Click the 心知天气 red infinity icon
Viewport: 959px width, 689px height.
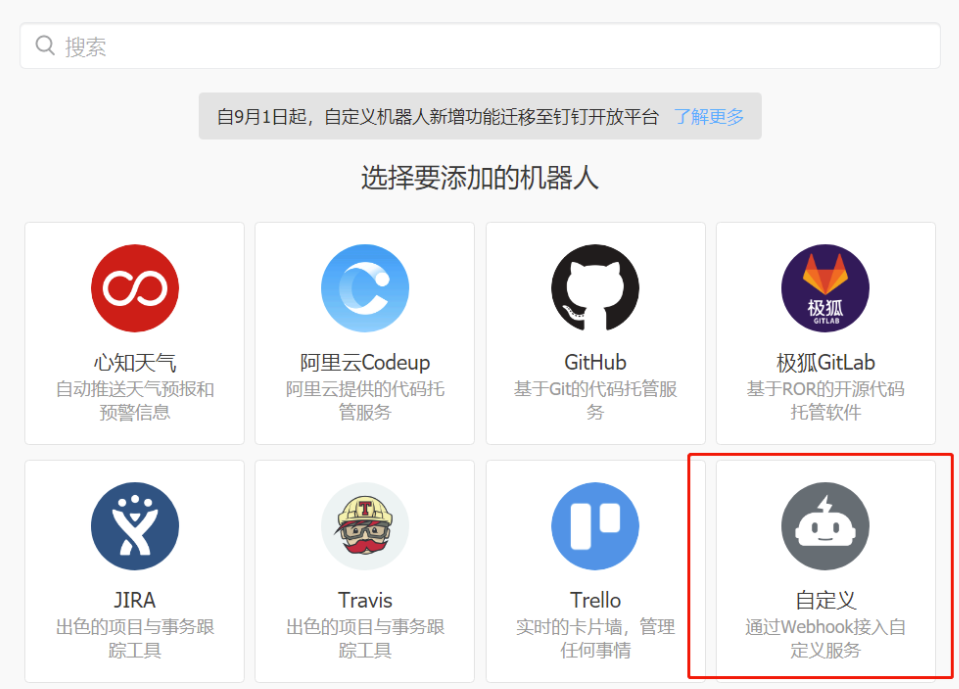tap(135, 288)
